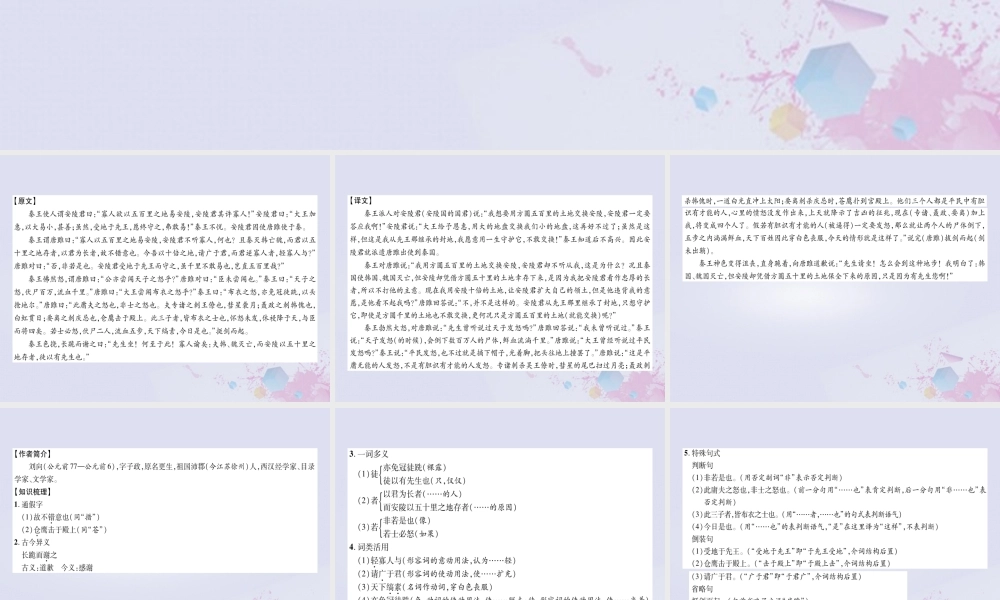Click the line '非若是也(像)'
The image size is (1000, 600).
tap(409, 521)
